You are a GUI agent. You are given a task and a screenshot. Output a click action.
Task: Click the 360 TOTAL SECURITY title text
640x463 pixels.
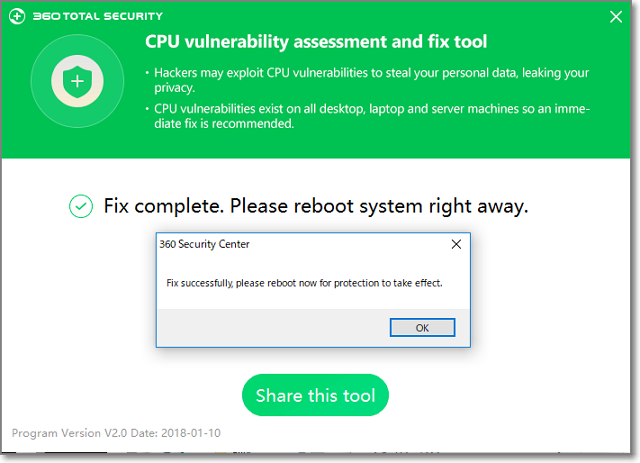pos(98,16)
